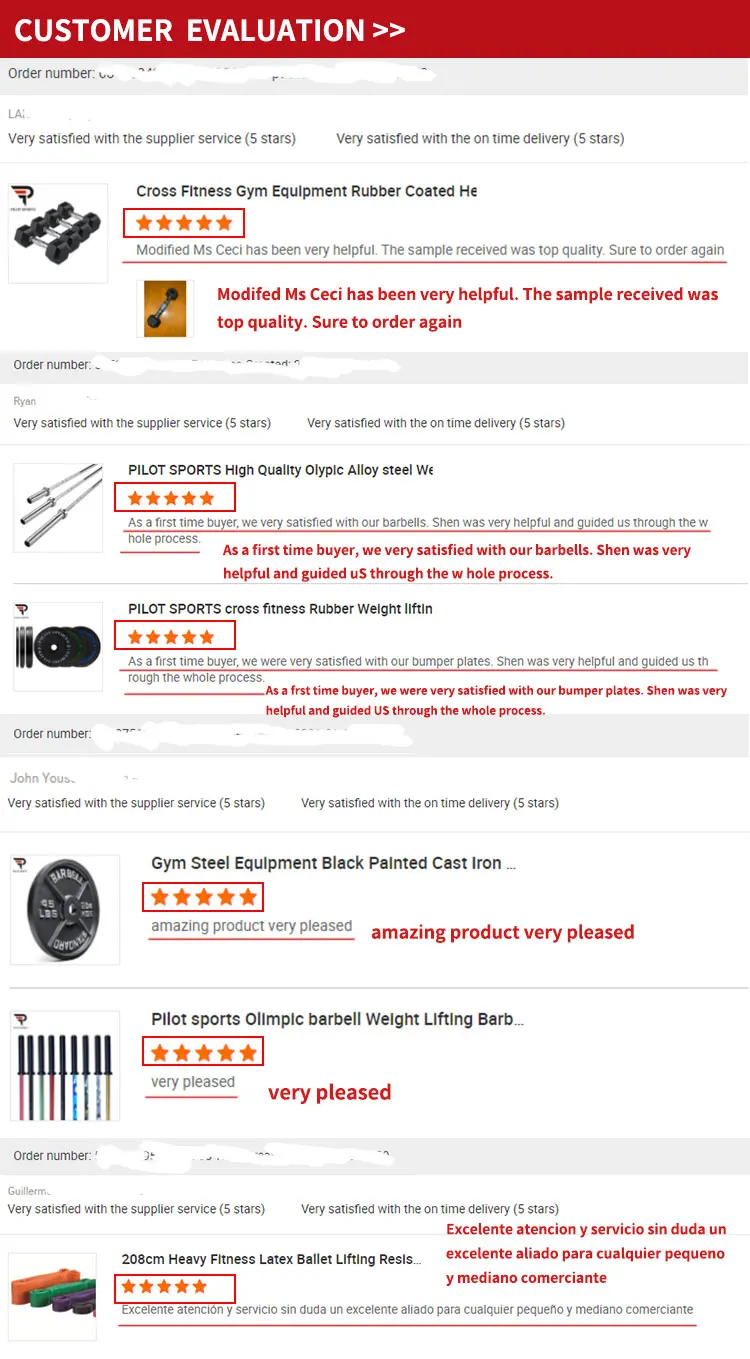Image resolution: width=750 pixels, height=1359 pixels.
Task: Open 208cm Heavy Fitness Latex Ballet Lifting link
Action: tap(271, 1259)
